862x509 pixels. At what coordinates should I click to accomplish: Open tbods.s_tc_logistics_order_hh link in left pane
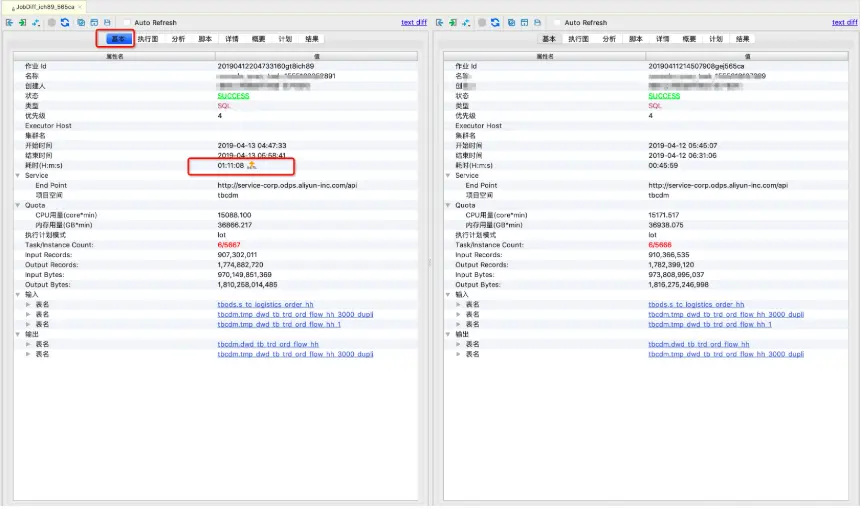(x=266, y=305)
